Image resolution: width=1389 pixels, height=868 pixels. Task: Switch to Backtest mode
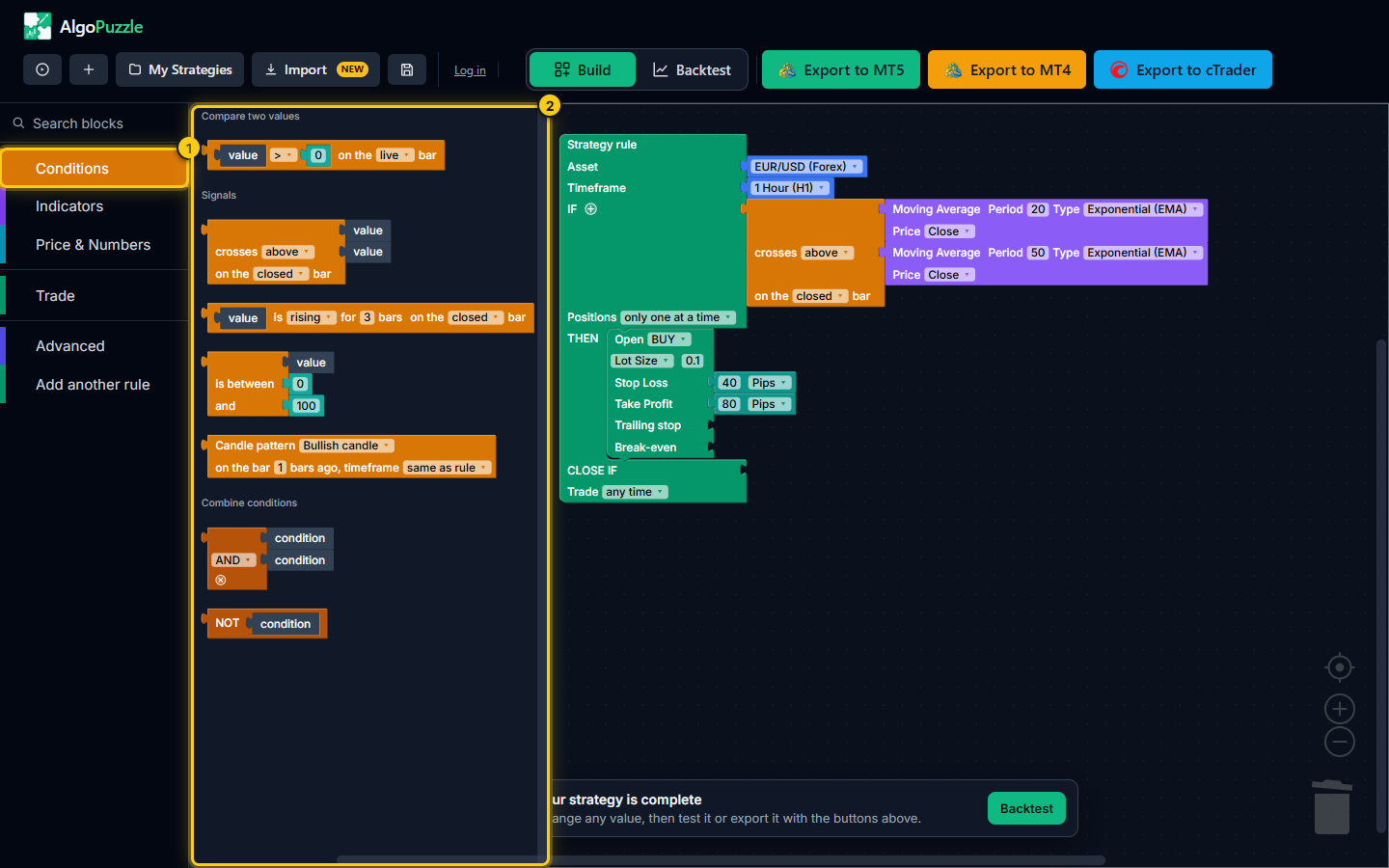pyautogui.click(x=692, y=69)
